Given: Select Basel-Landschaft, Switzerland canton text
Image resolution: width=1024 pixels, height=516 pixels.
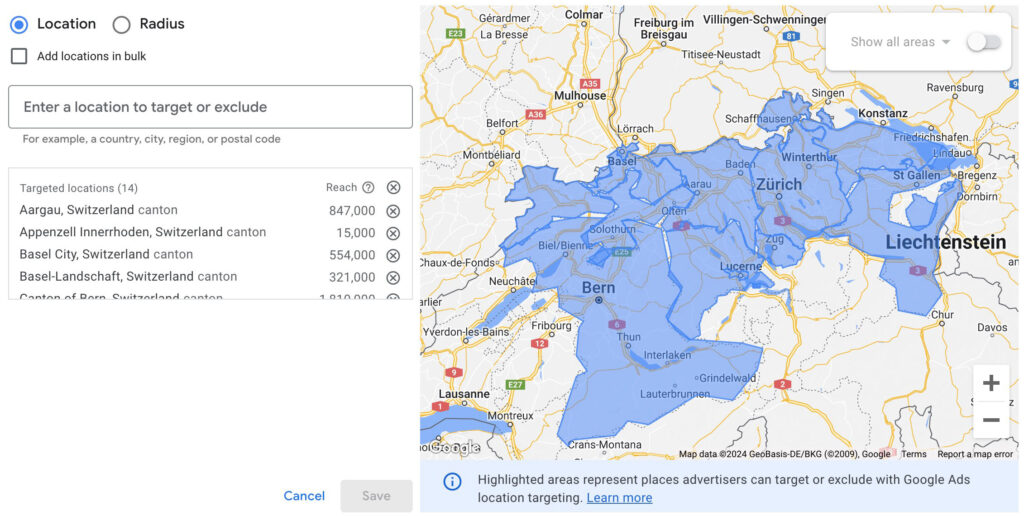Looking at the screenshot, I should [128, 277].
